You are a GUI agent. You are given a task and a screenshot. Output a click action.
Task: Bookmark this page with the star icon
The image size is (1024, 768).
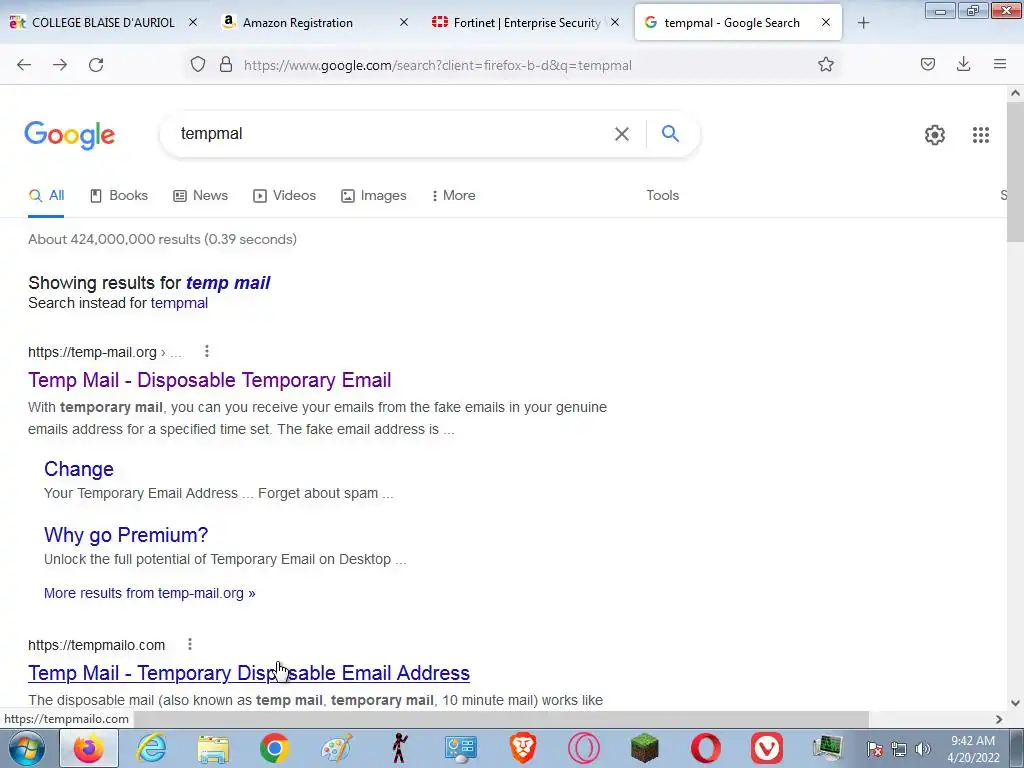[x=825, y=64]
